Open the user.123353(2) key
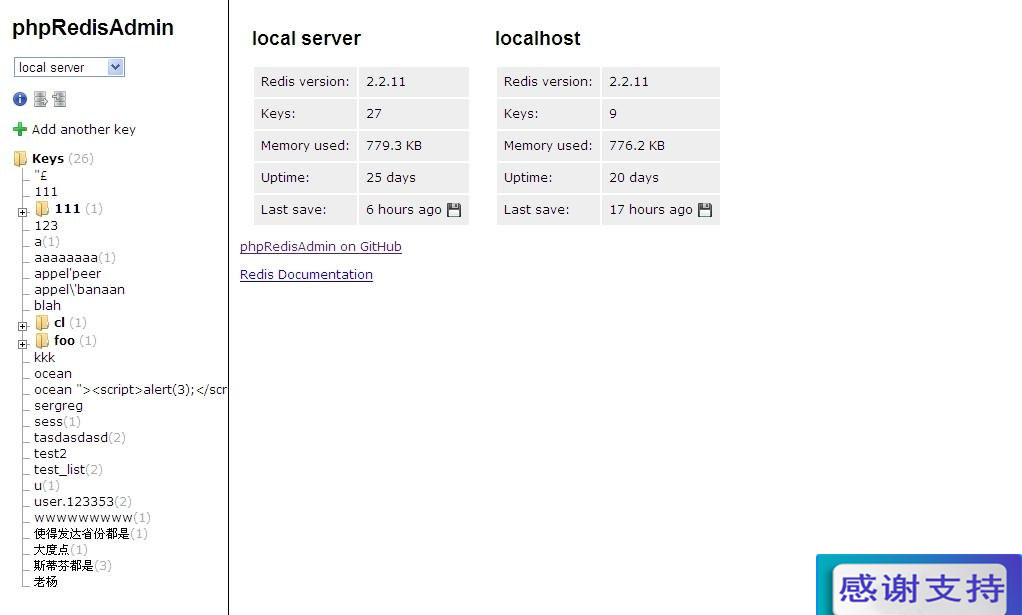 coord(83,502)
